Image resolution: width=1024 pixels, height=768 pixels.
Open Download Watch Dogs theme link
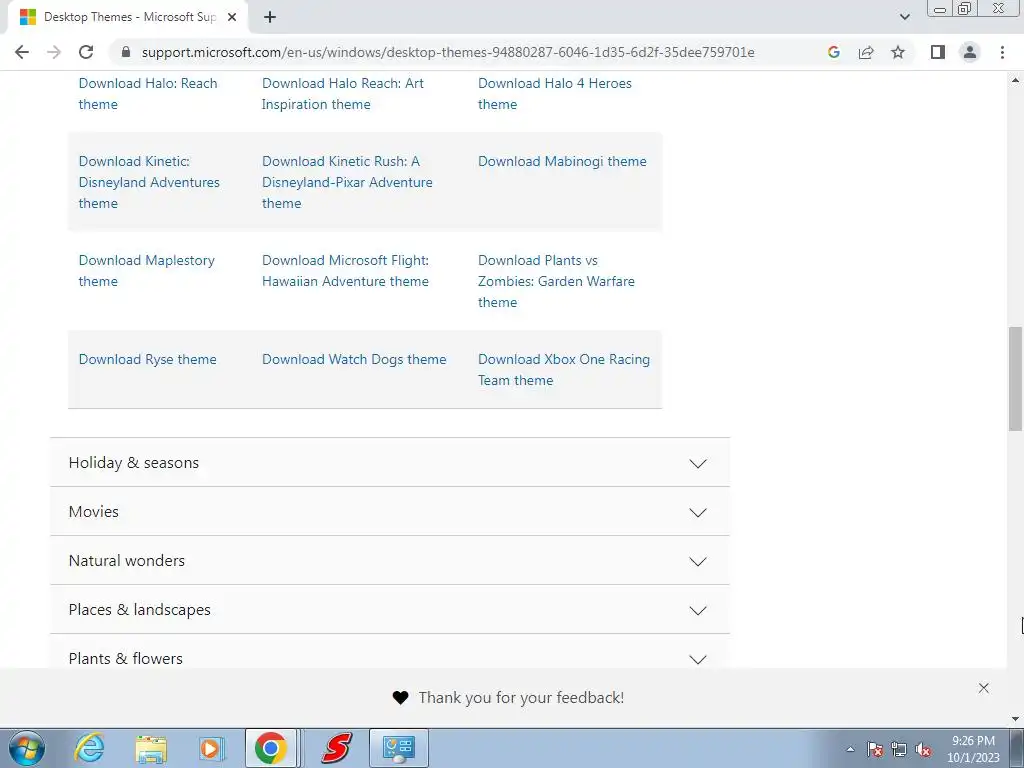354,359
